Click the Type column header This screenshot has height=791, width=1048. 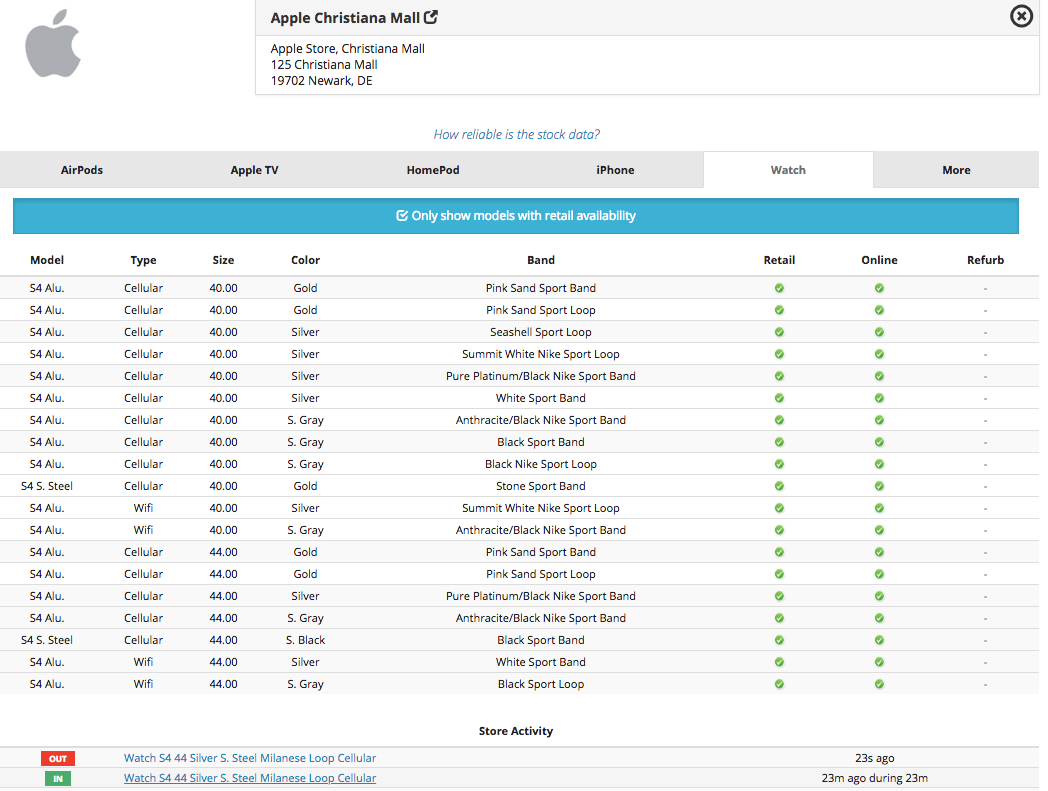pyautogui.click(x=143, y=260)
